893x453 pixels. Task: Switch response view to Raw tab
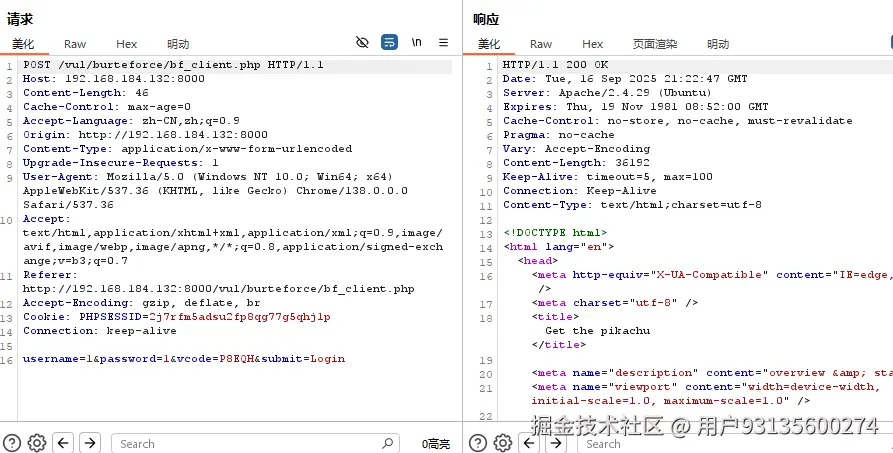[x=540, y=44]
